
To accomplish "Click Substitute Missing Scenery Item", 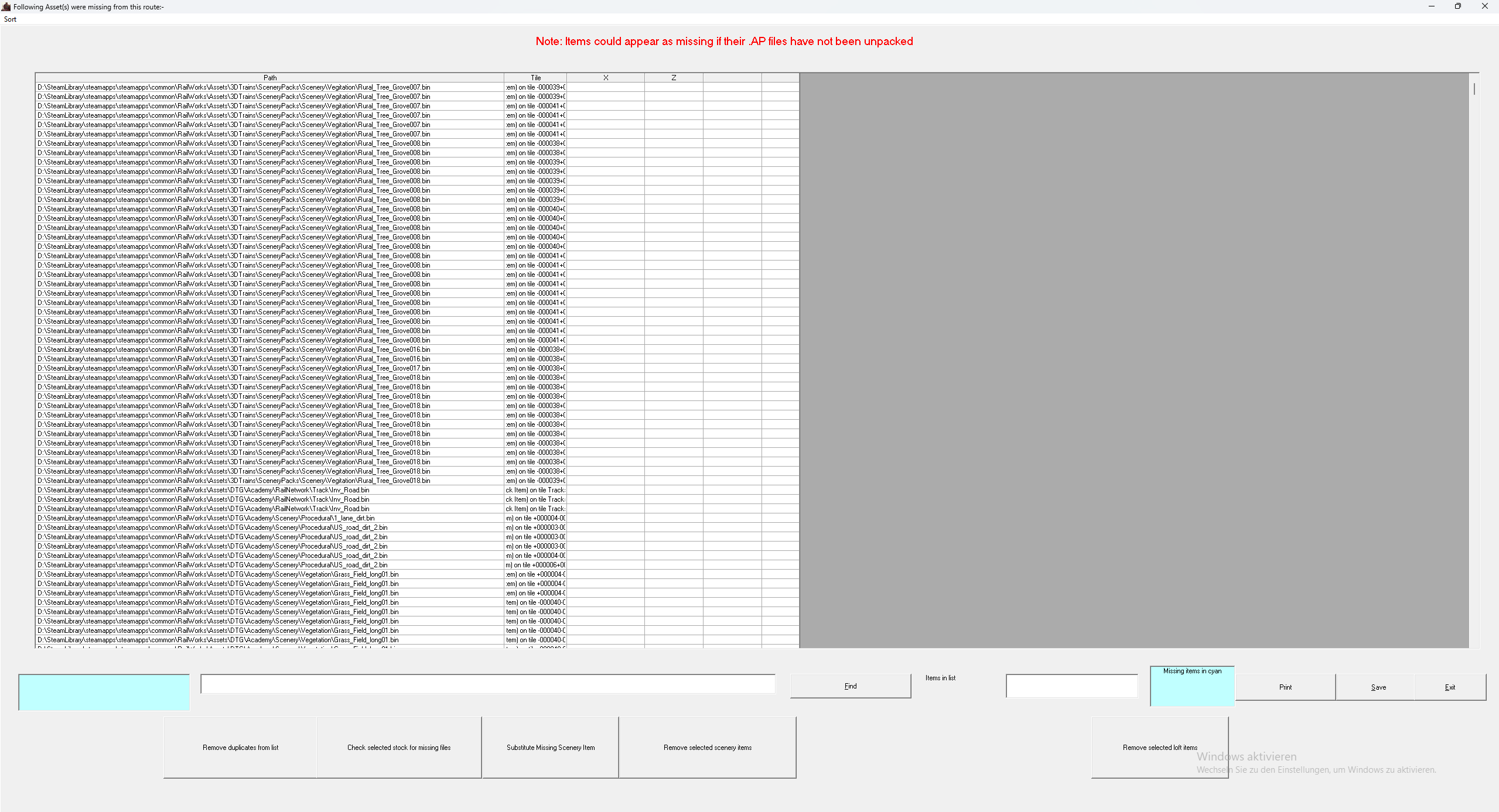I will [550, 748].
